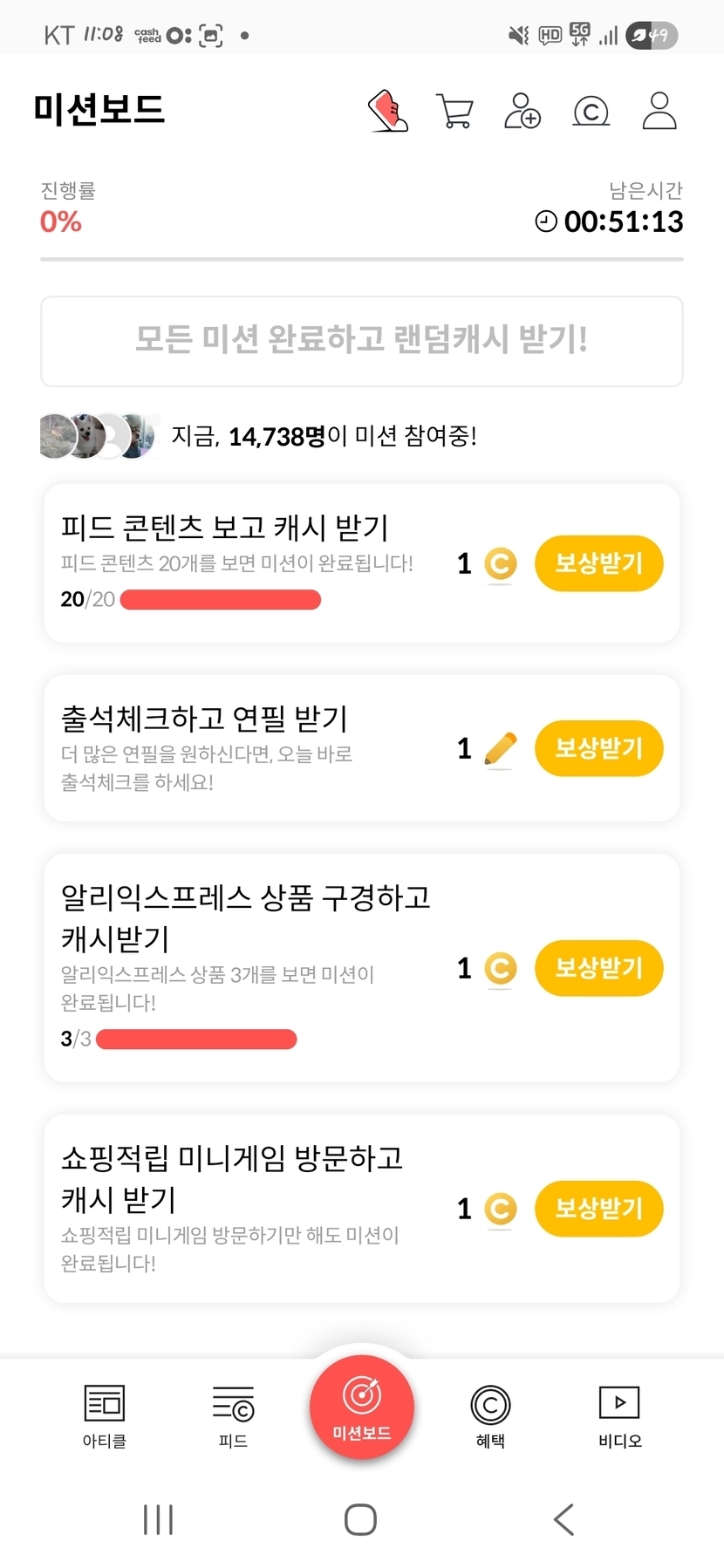Tap the pencil reward icon
The height and width of the screenshot is (1568, 724).
[500, 749]
